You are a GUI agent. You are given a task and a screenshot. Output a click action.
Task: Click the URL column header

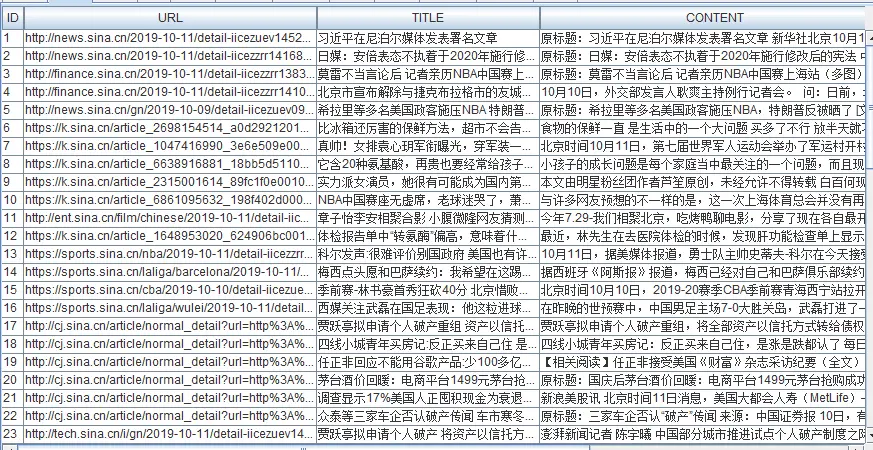tap(170, 18)
